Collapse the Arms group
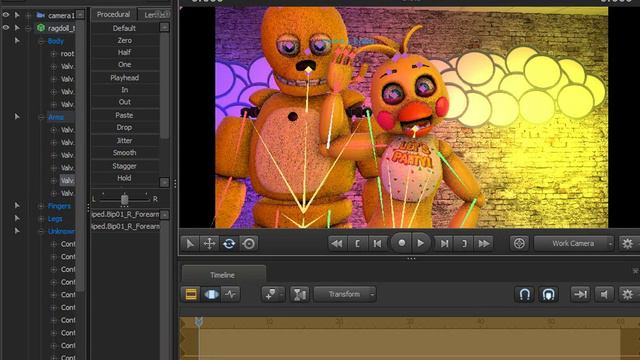Screen dimensions: 640x360 pyautogui.click(x=41, y=117)
